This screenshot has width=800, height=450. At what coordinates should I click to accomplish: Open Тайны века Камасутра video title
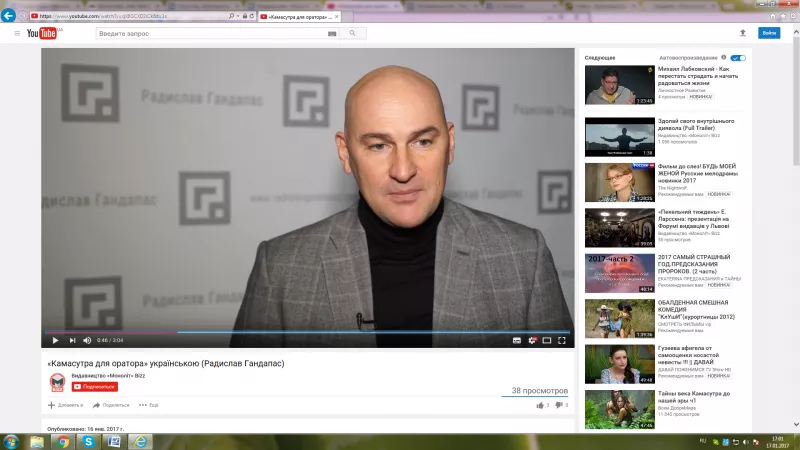693,397
